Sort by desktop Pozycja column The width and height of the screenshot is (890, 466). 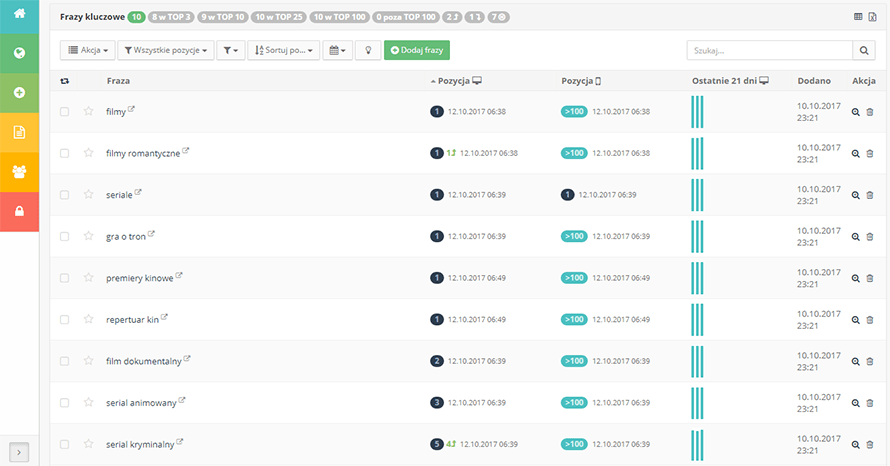click(x=456, y=81)
